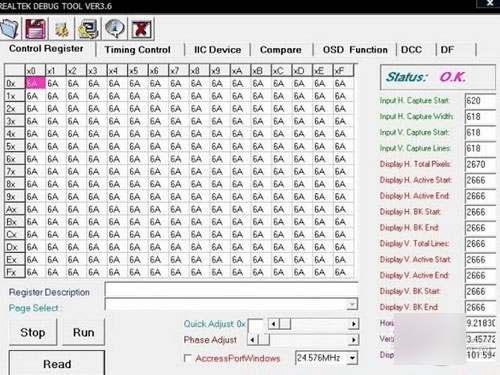Click the xF column header
The height and width of the screenshot is (375, 500).
(x=343, y=71)
